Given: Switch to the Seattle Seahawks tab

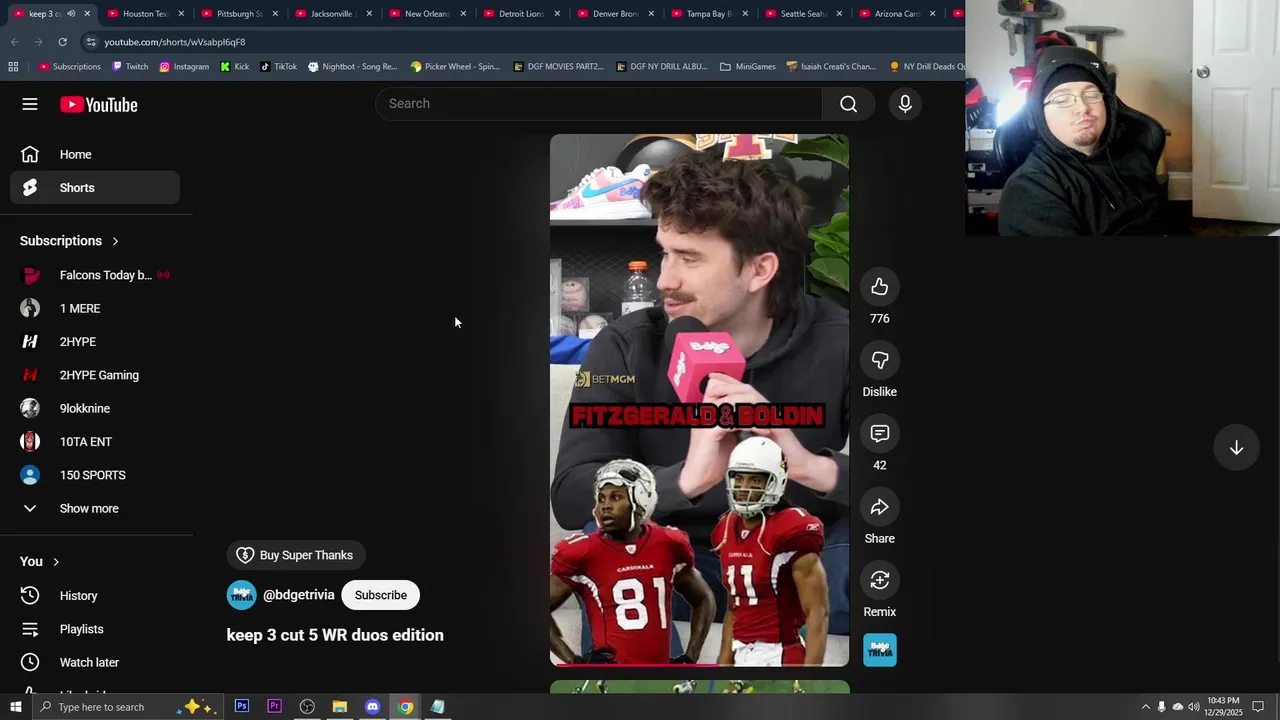Looking at the screenshot, I should click(803, 14).
